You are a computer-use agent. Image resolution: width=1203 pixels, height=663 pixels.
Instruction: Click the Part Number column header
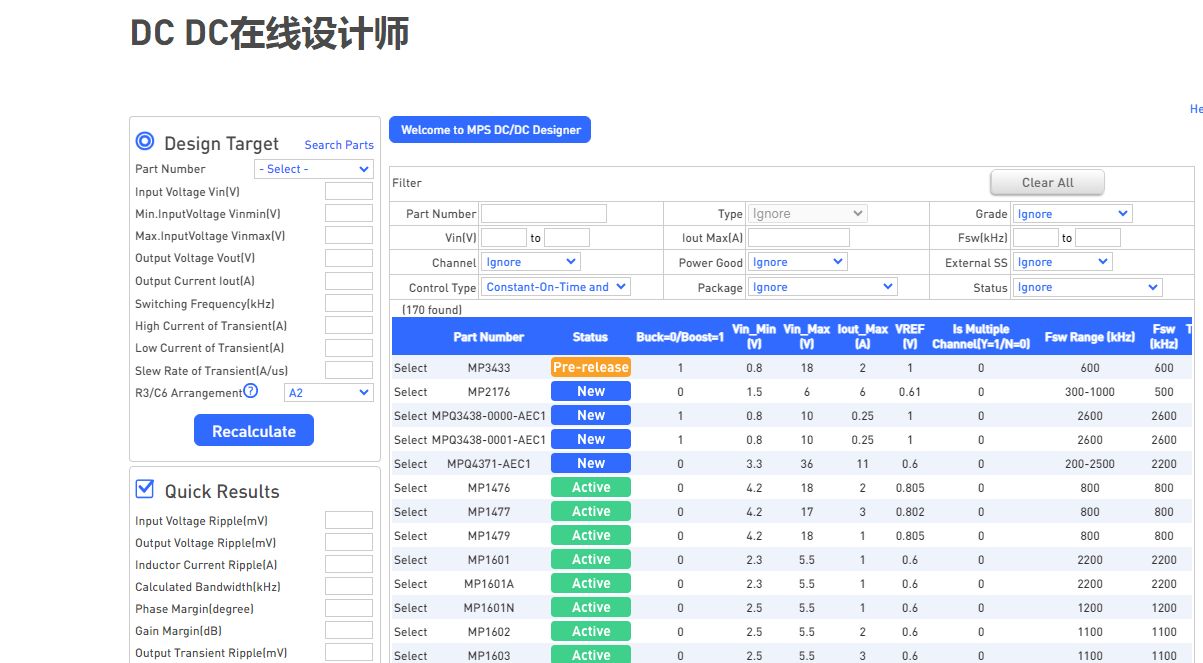(488, 337)
